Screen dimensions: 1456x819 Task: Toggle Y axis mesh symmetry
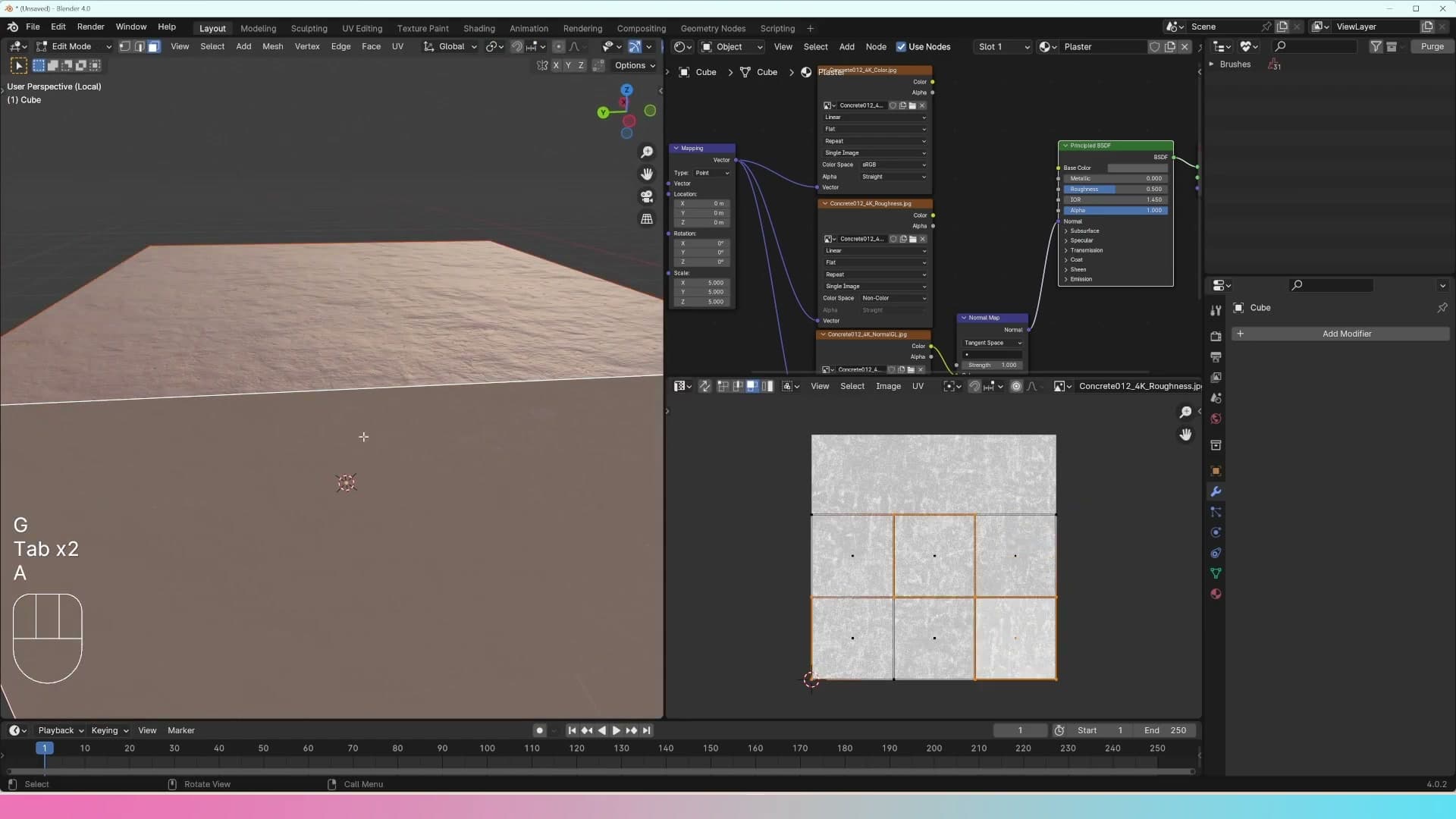pyautogui.click(x=569, y=66)
